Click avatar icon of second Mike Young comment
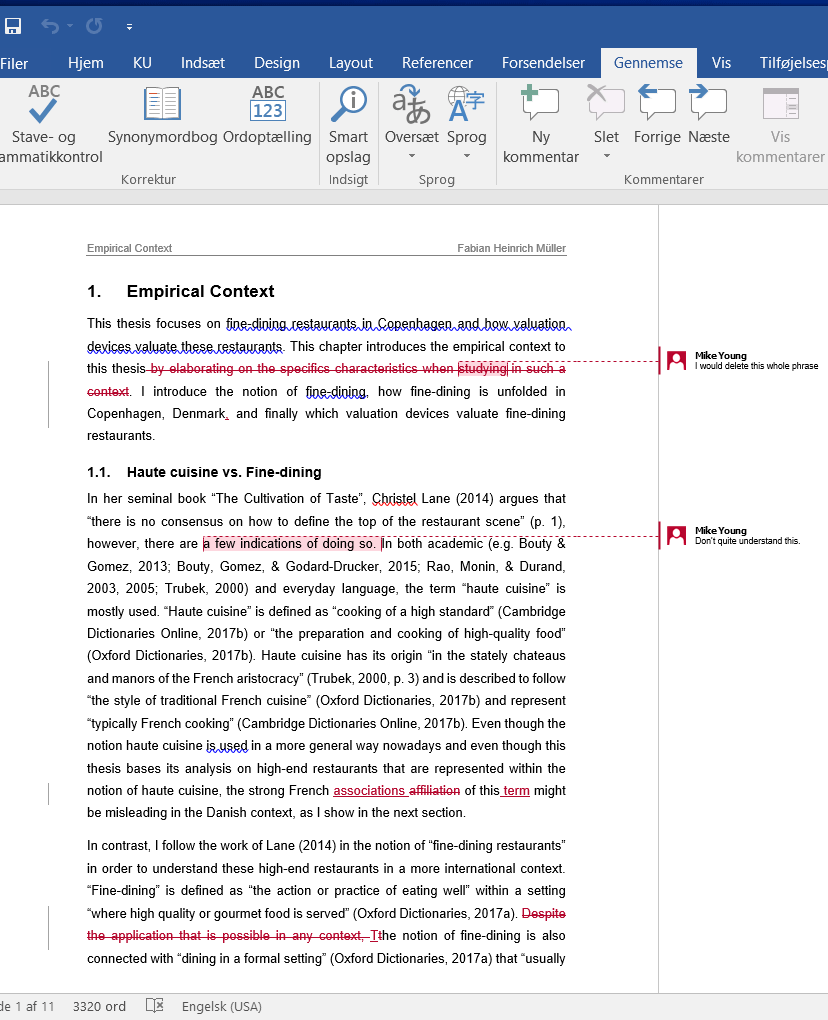The width and height of the screenshot is (828, 1020). [676, 535]
